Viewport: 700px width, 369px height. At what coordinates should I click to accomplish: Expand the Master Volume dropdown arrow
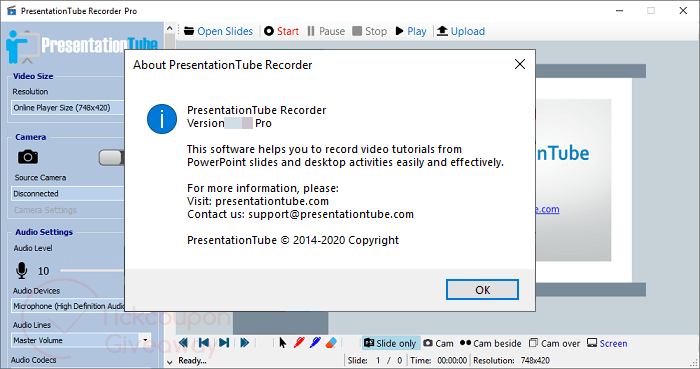[x=145, y=340]
